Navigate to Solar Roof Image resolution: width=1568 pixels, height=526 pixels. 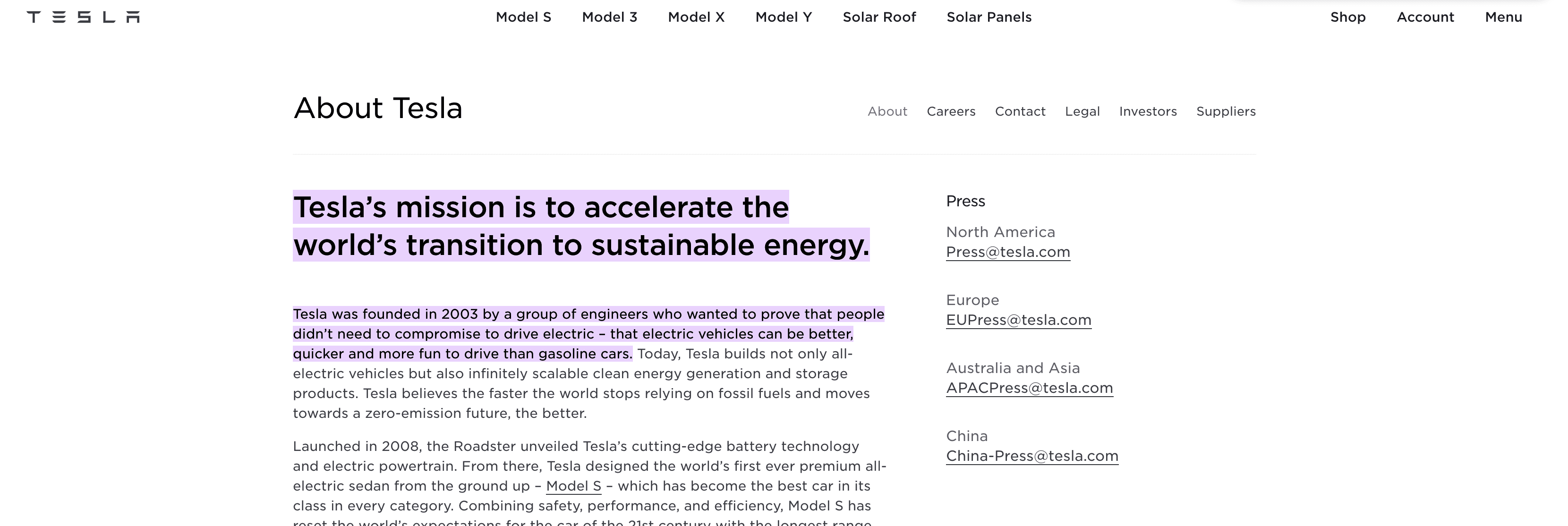click(x=879, y=17)
